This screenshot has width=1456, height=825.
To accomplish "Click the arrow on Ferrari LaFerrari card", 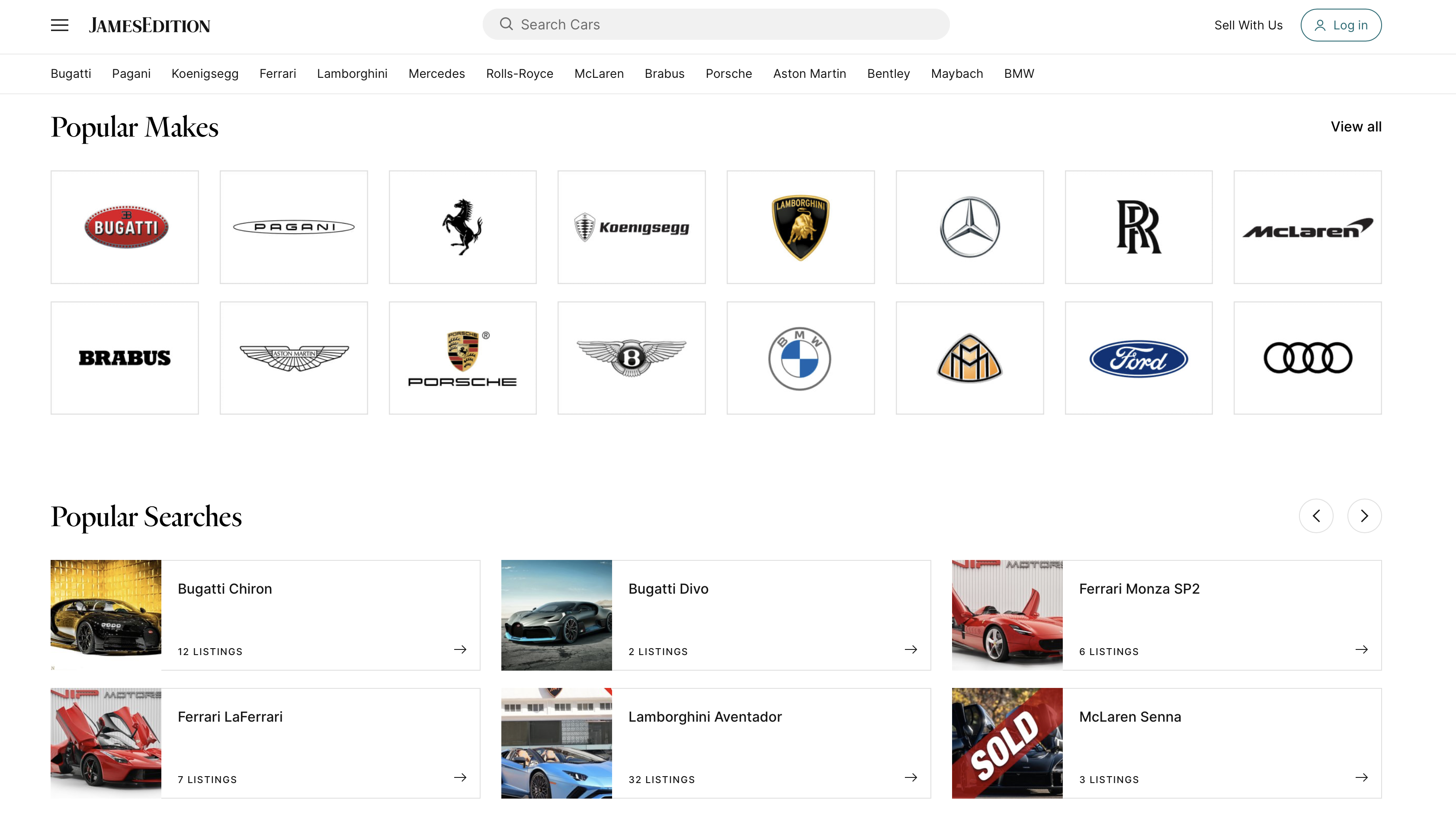I will point(460,777).
